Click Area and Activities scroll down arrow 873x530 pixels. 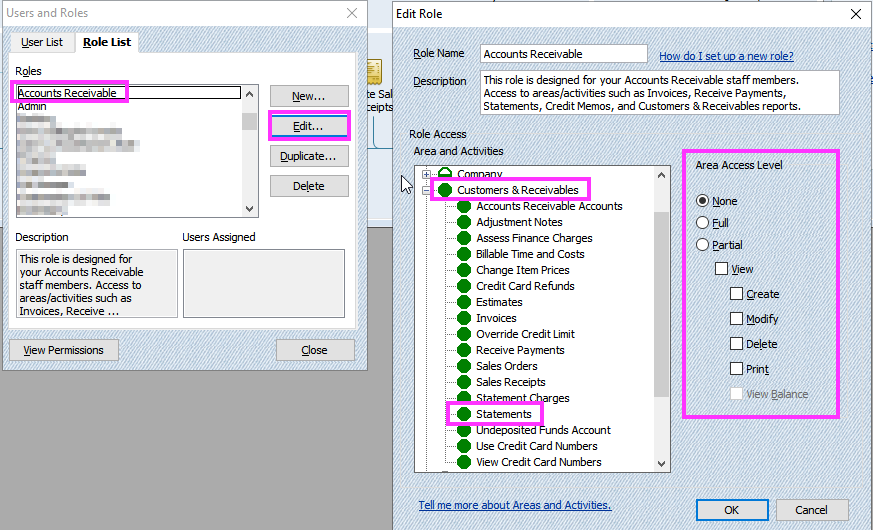tap(661, 463)
